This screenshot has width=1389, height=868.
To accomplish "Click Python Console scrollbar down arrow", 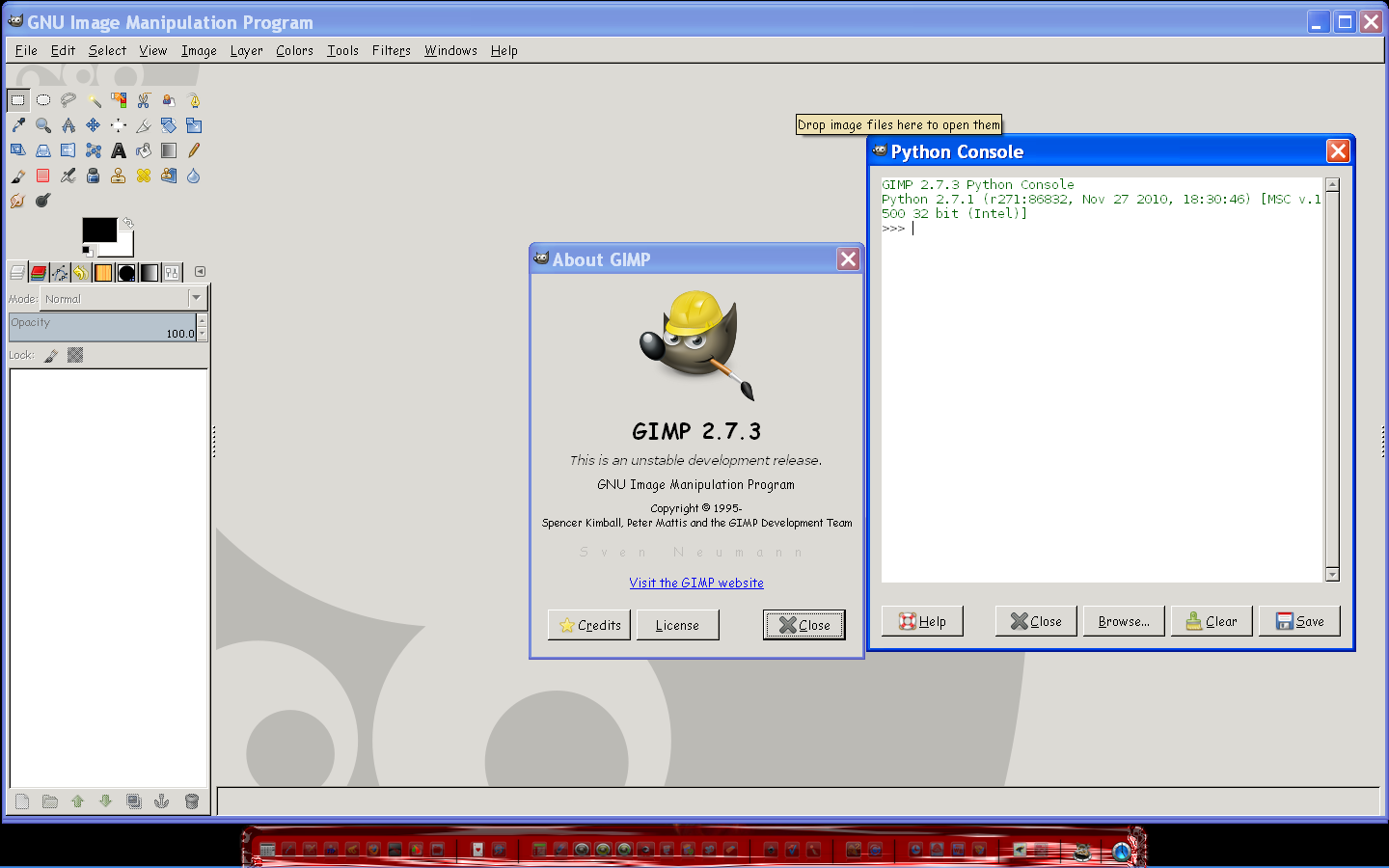I will (x=1332, y=575).
